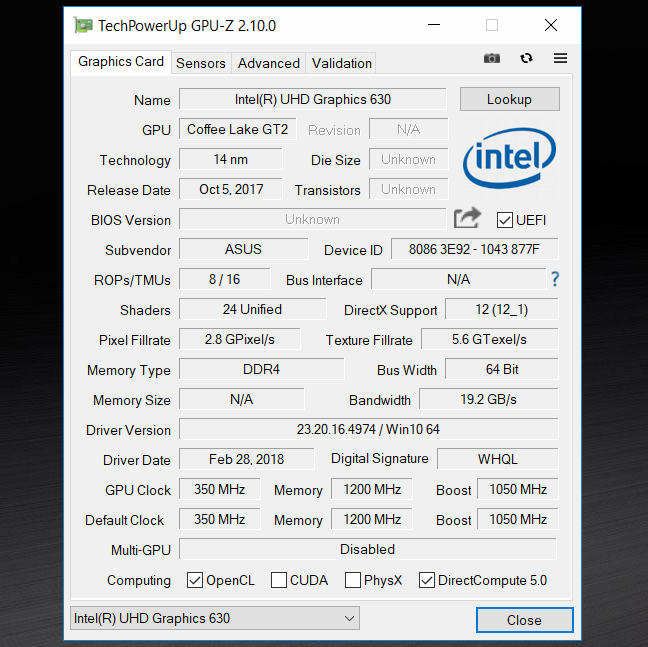The height and width of the screenshot is (647, 648).
Task: Click the Technology field 14 nm
Action: click(231, 159)
